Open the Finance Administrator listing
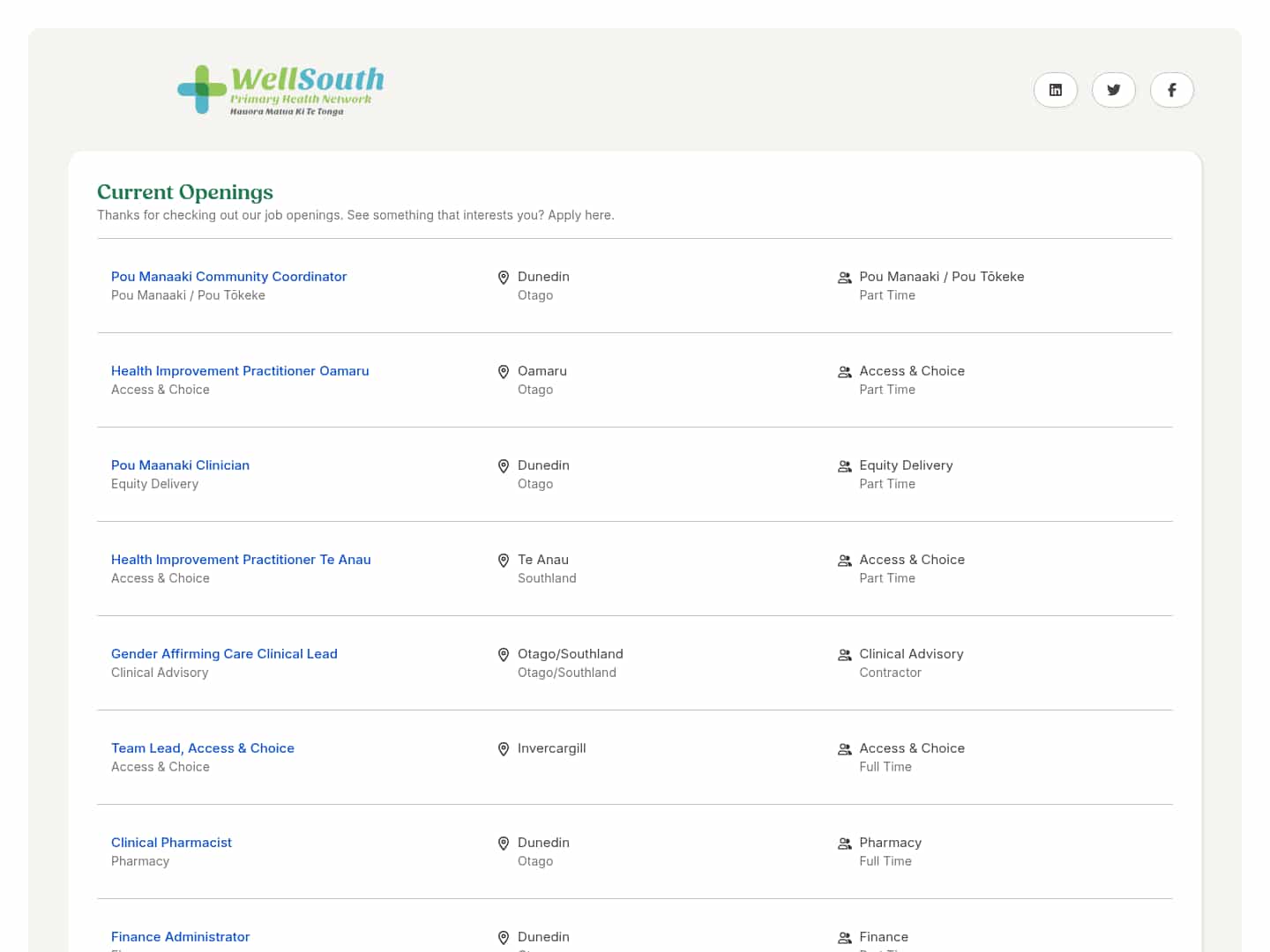This screenshot has width=1270, height=952. [180, 936]
